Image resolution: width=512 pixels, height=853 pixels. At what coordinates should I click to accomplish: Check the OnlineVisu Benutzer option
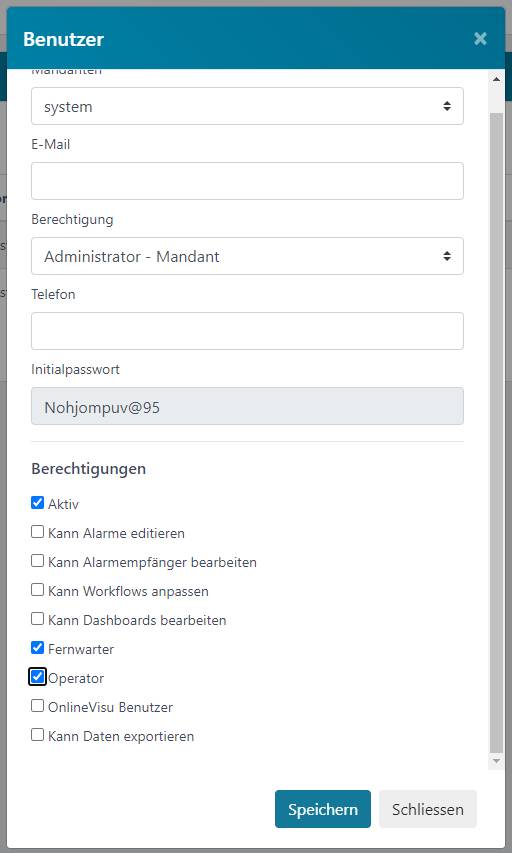pyautogui.click(x=37, y=706)
